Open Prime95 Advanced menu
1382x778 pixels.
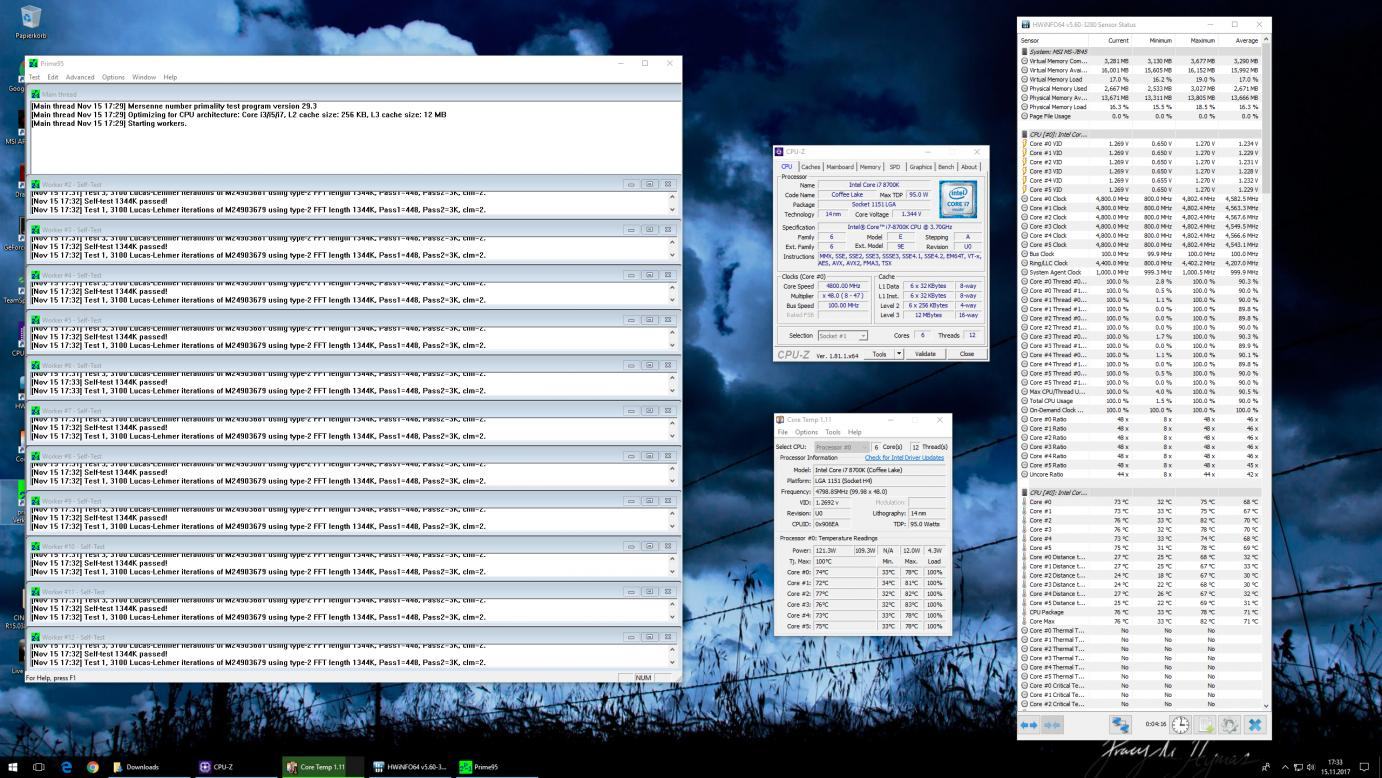click(x=80, y=77)
